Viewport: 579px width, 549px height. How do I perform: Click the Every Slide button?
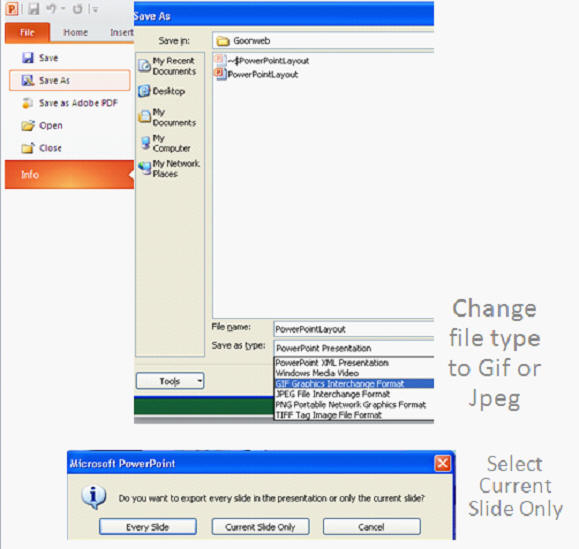click(x=148, y=527)
